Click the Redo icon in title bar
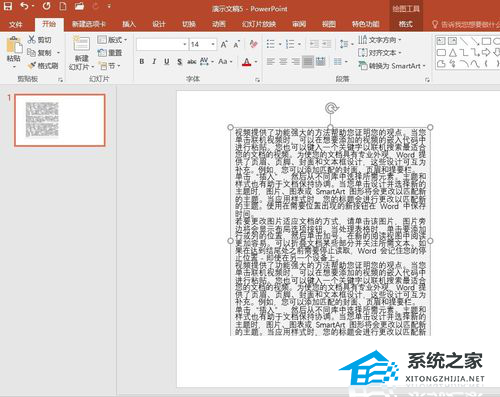 coord(46,6)
